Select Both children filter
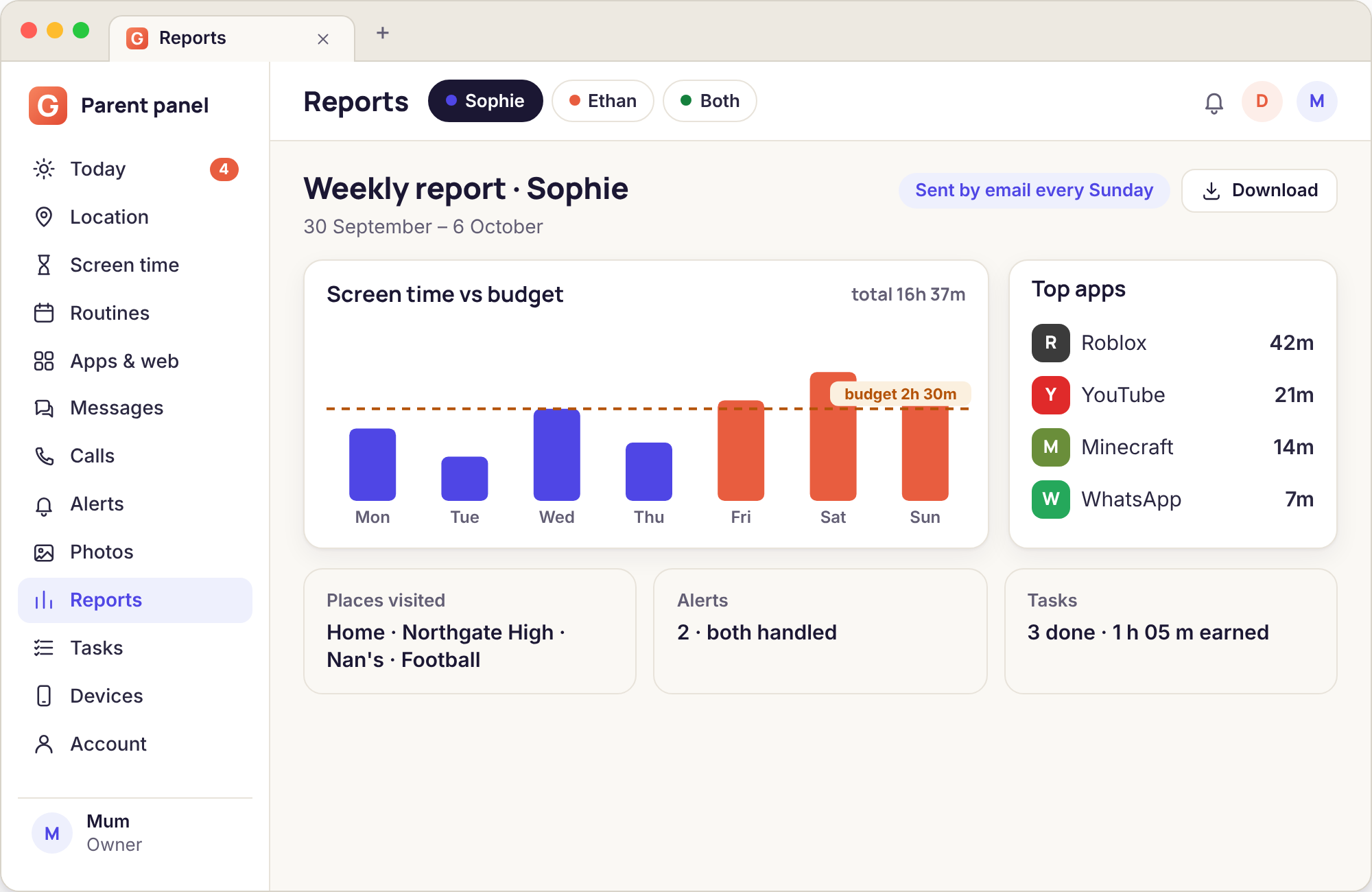 tap(710, 101)
